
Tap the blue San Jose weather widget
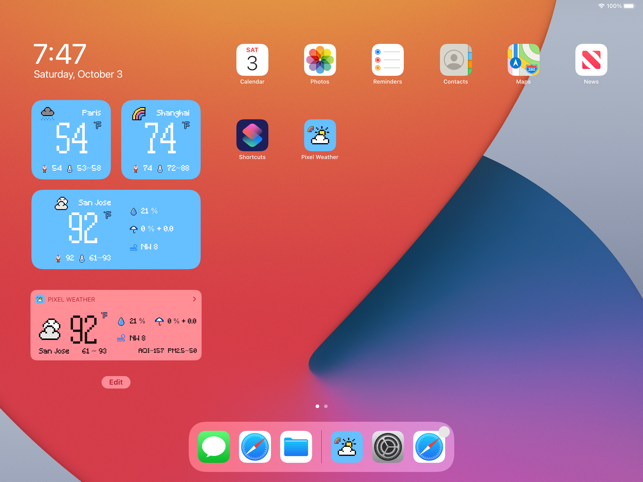116,229
